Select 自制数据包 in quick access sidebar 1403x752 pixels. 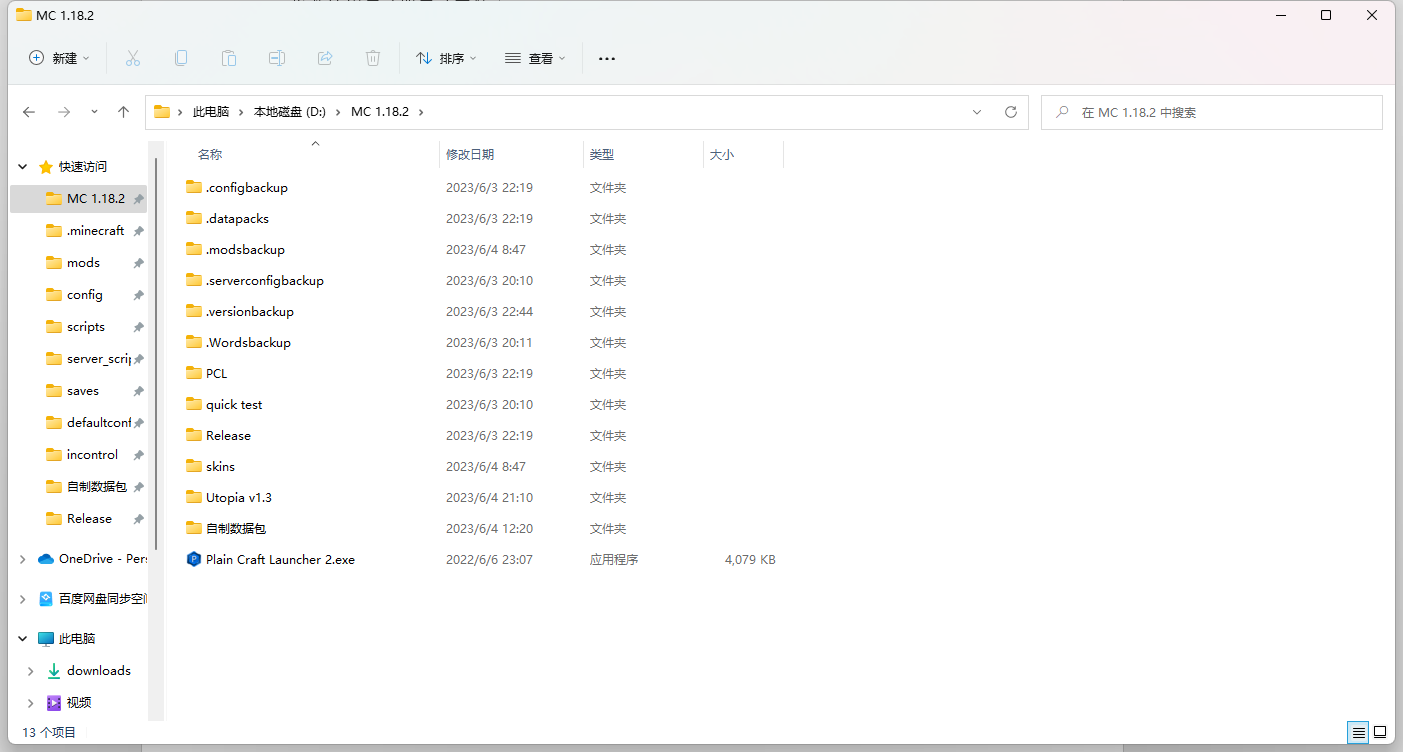[x=97, y=487]
